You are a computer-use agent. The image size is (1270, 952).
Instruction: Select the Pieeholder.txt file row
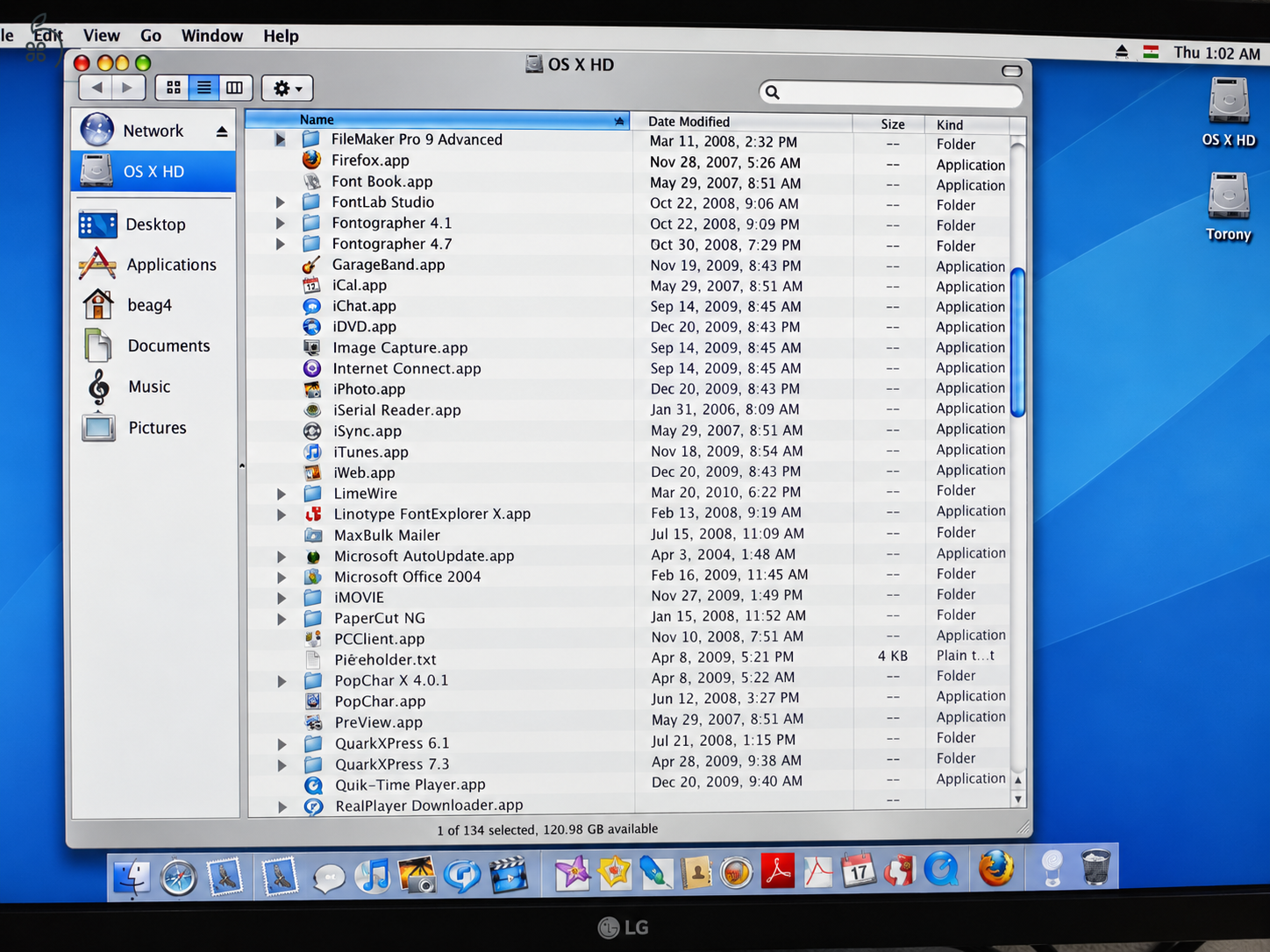pyautogui.click(x=628, y=659)
